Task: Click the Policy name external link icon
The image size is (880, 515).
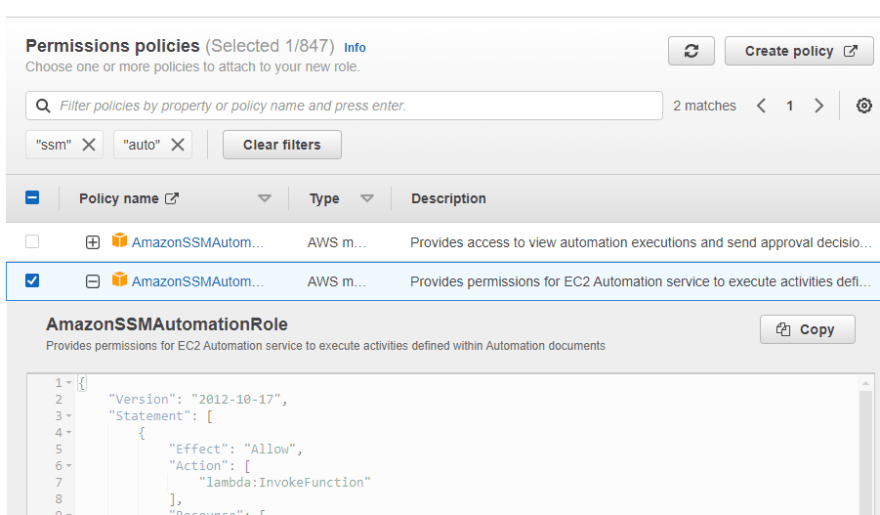Action: 172,198
